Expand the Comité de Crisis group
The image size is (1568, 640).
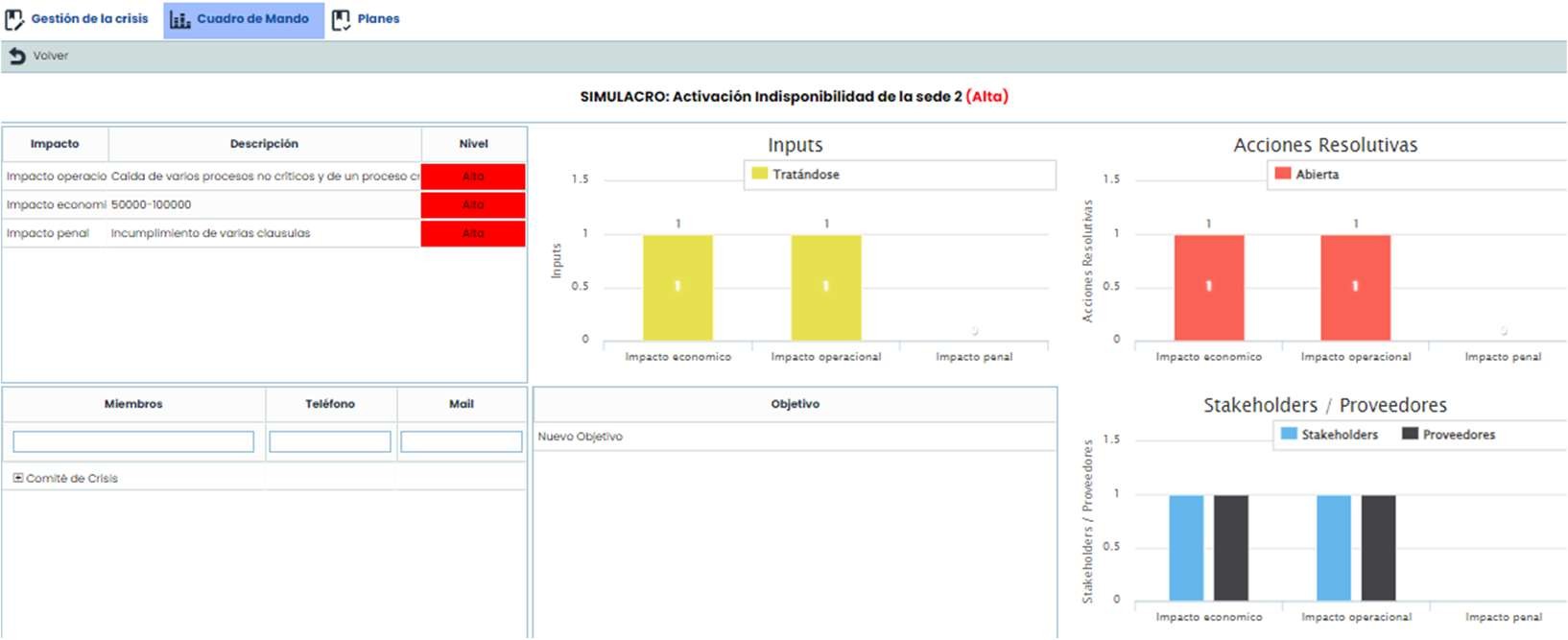(18, 478)
